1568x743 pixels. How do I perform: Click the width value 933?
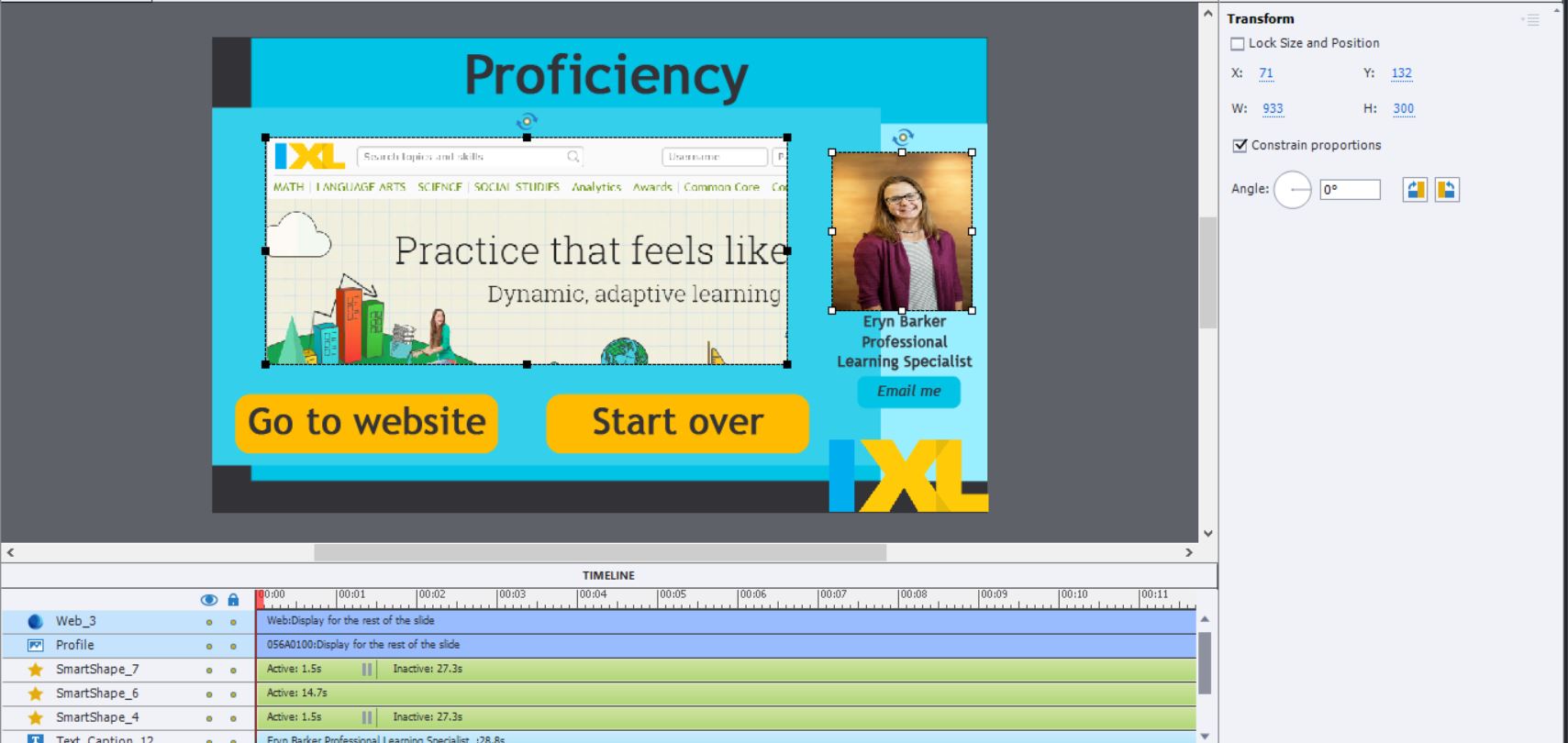tap(1273, 108)
